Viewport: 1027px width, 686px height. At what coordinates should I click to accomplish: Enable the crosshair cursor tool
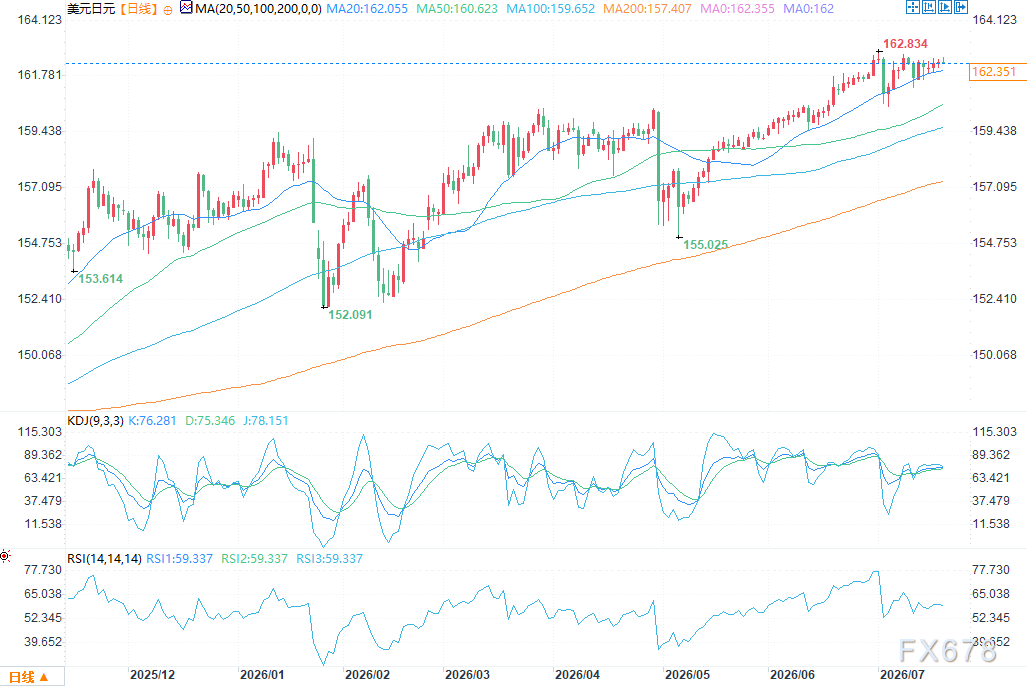tap(913, 7)
